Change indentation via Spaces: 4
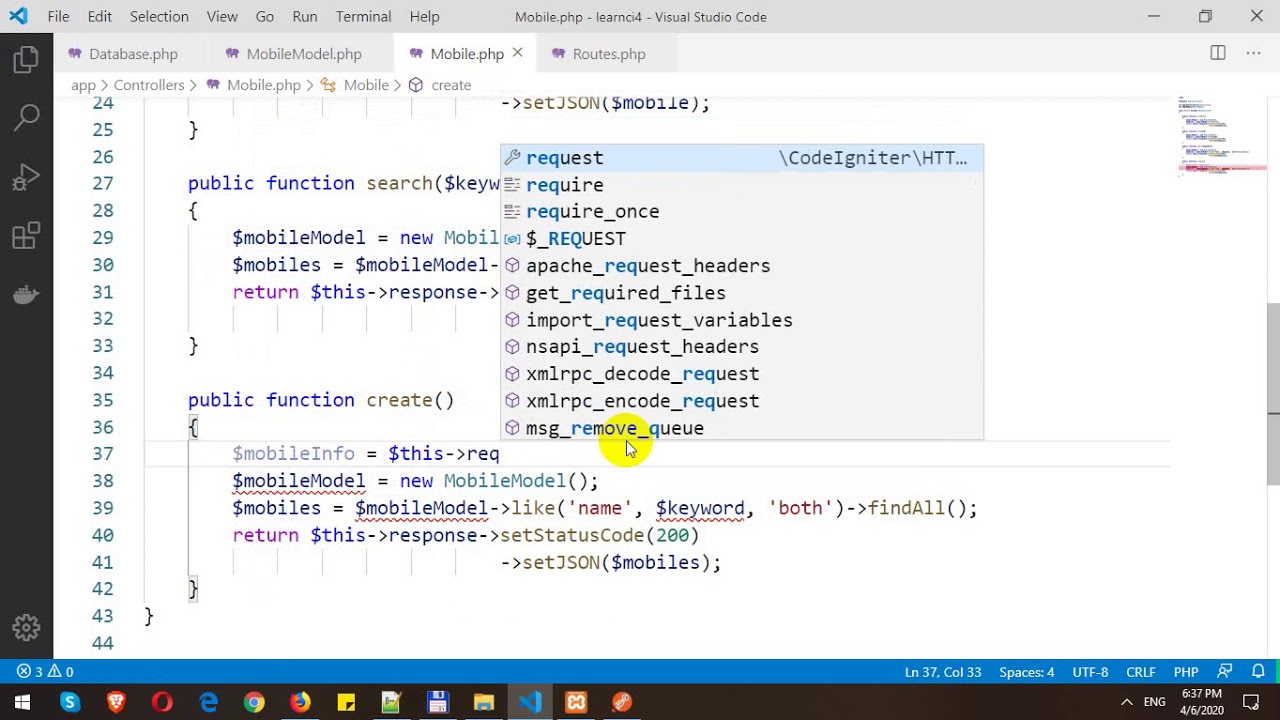This screenshot has width=1280, height=720. (x=1026, y=672)
